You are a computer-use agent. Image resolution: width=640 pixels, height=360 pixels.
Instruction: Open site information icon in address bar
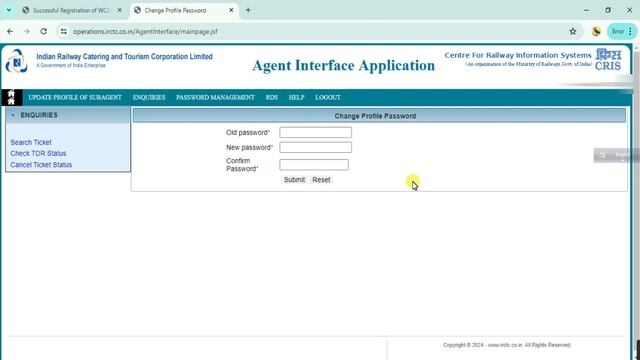coord(64,31)
